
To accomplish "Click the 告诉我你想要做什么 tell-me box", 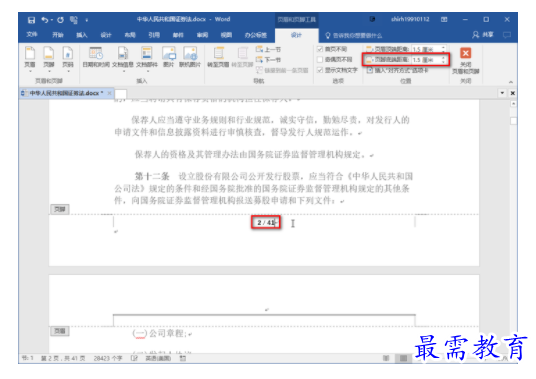I will (354, 35).
